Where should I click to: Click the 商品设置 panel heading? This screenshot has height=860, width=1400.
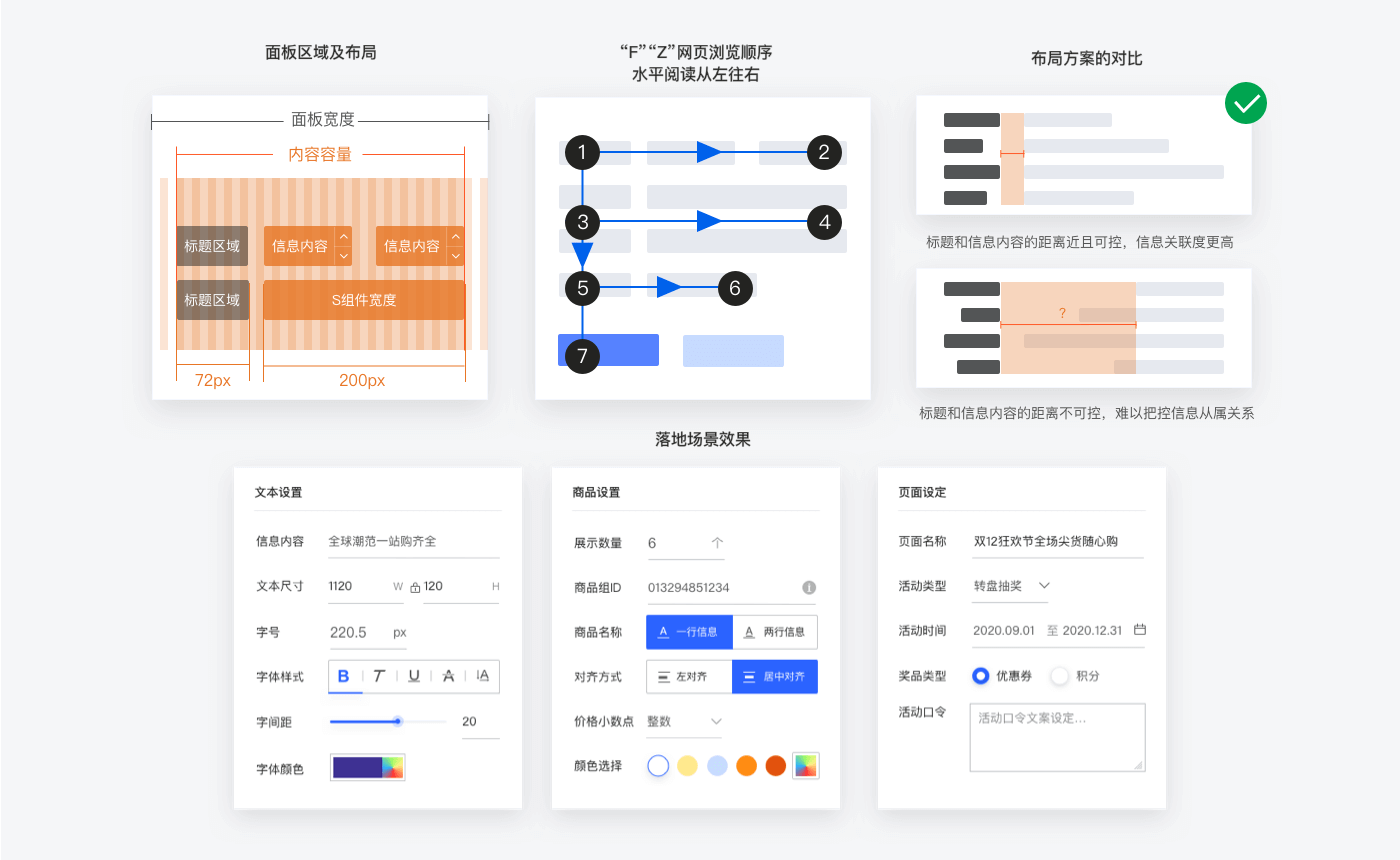[x=597, y=493]
